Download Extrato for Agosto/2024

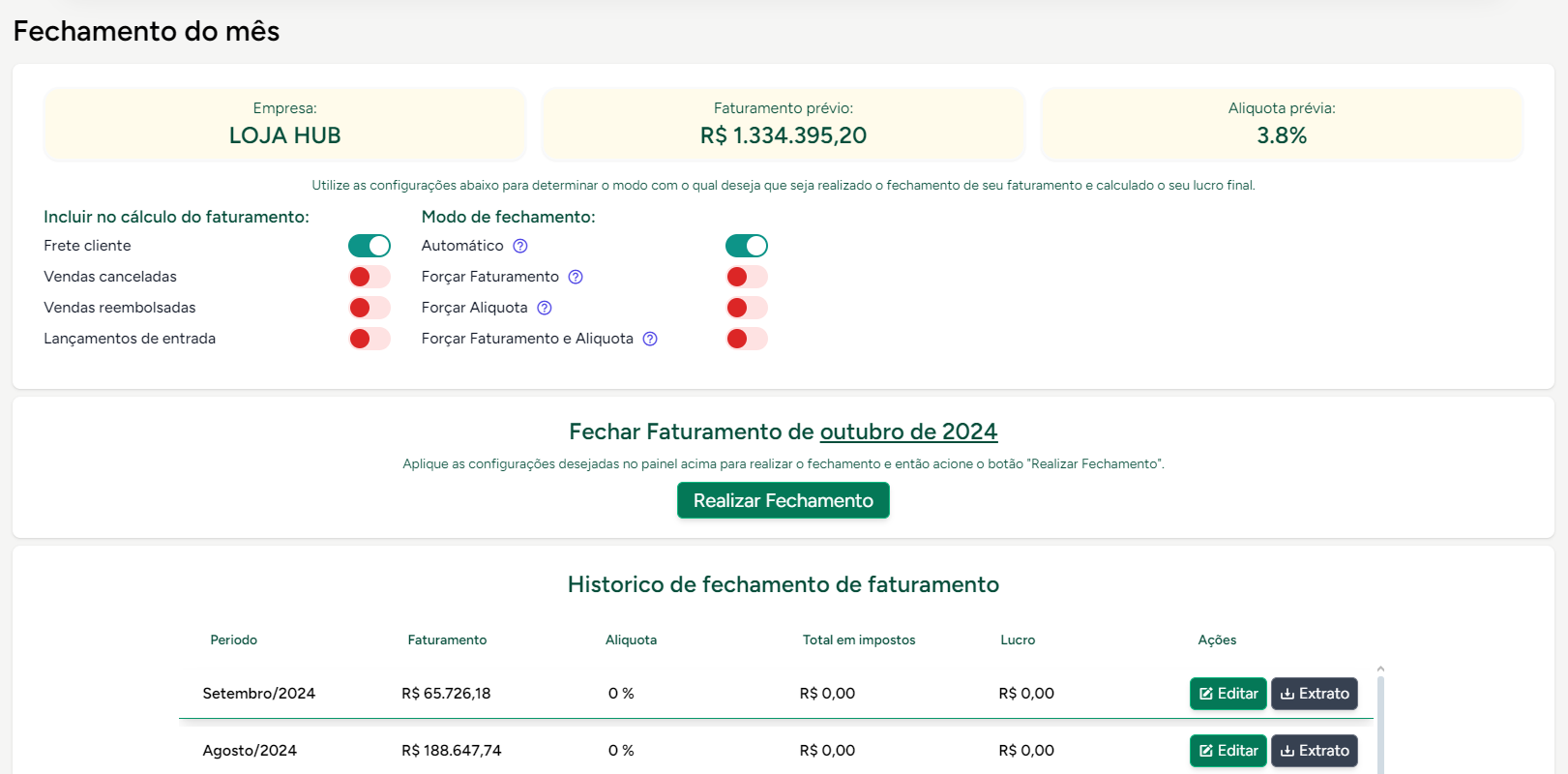tap(1315, 751)
